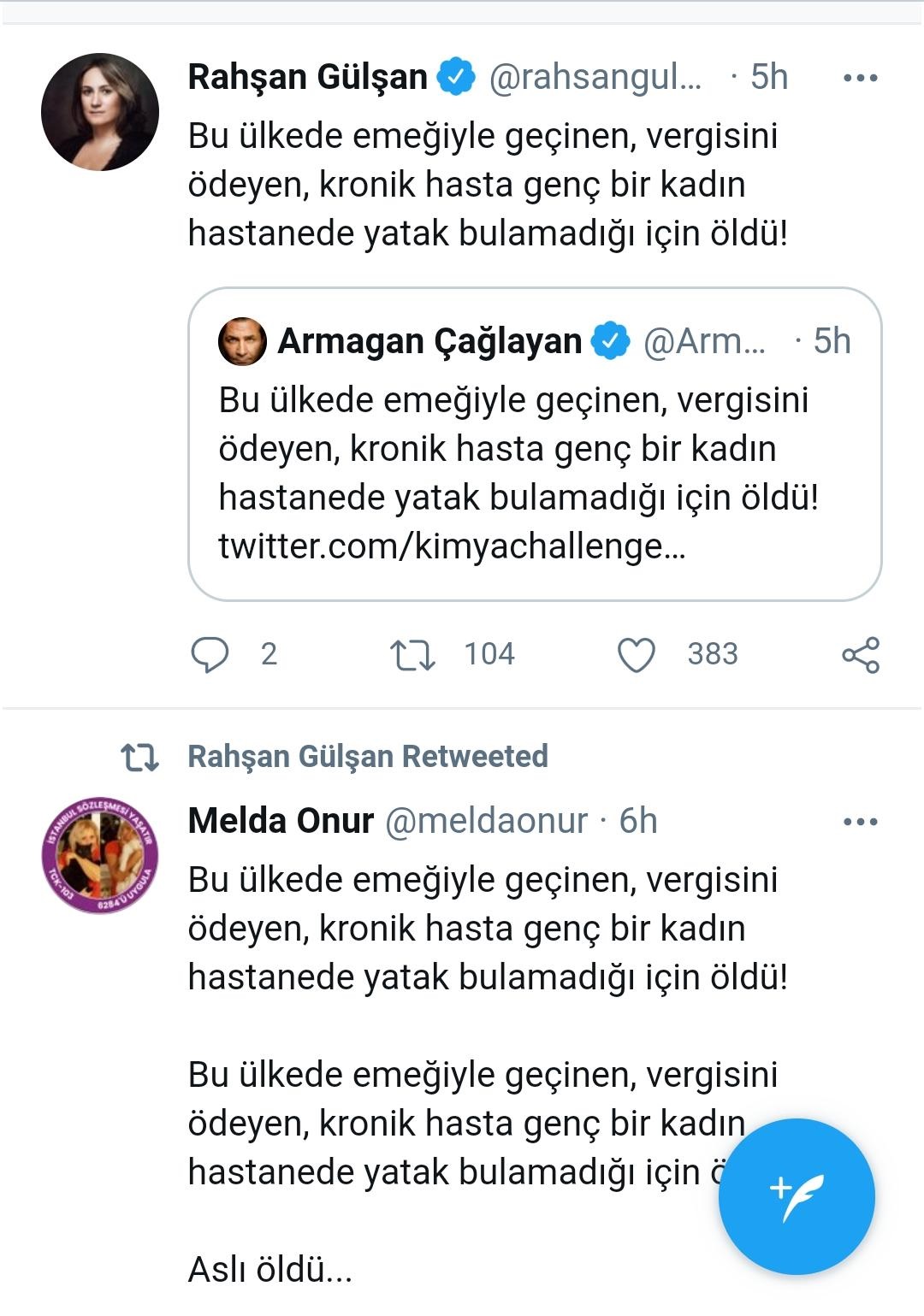Viewport: 924px width, 1316px height.
Task: Open the @meldaonur handle
Action: (x=486, y=821)
